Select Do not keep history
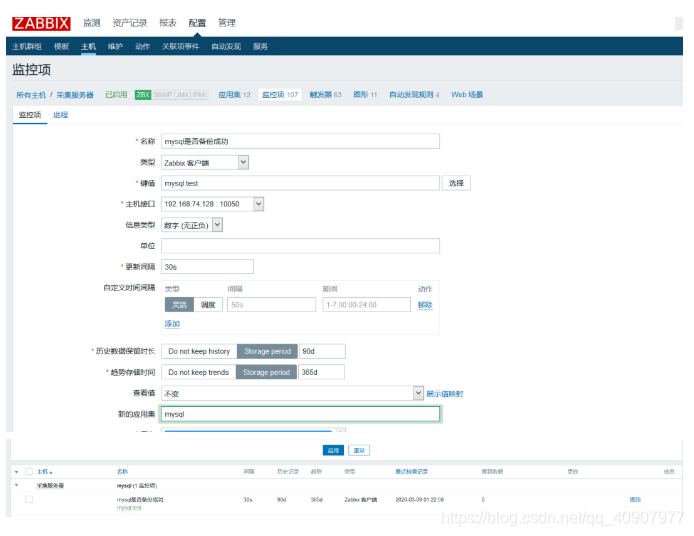 [199, 351]
